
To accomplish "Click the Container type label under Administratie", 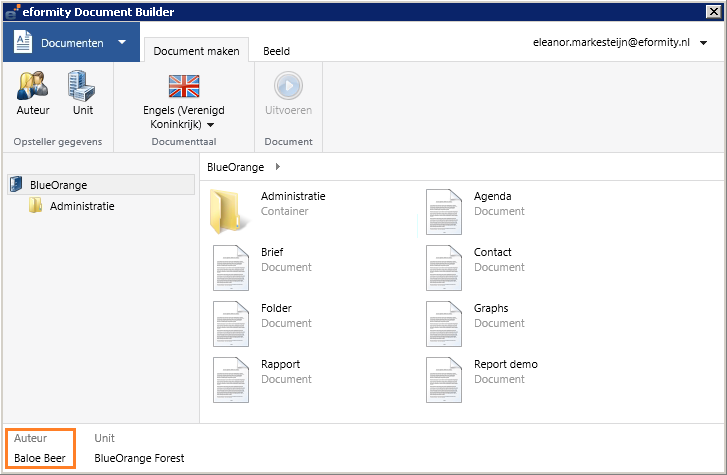I will click(x=284, y=211).
